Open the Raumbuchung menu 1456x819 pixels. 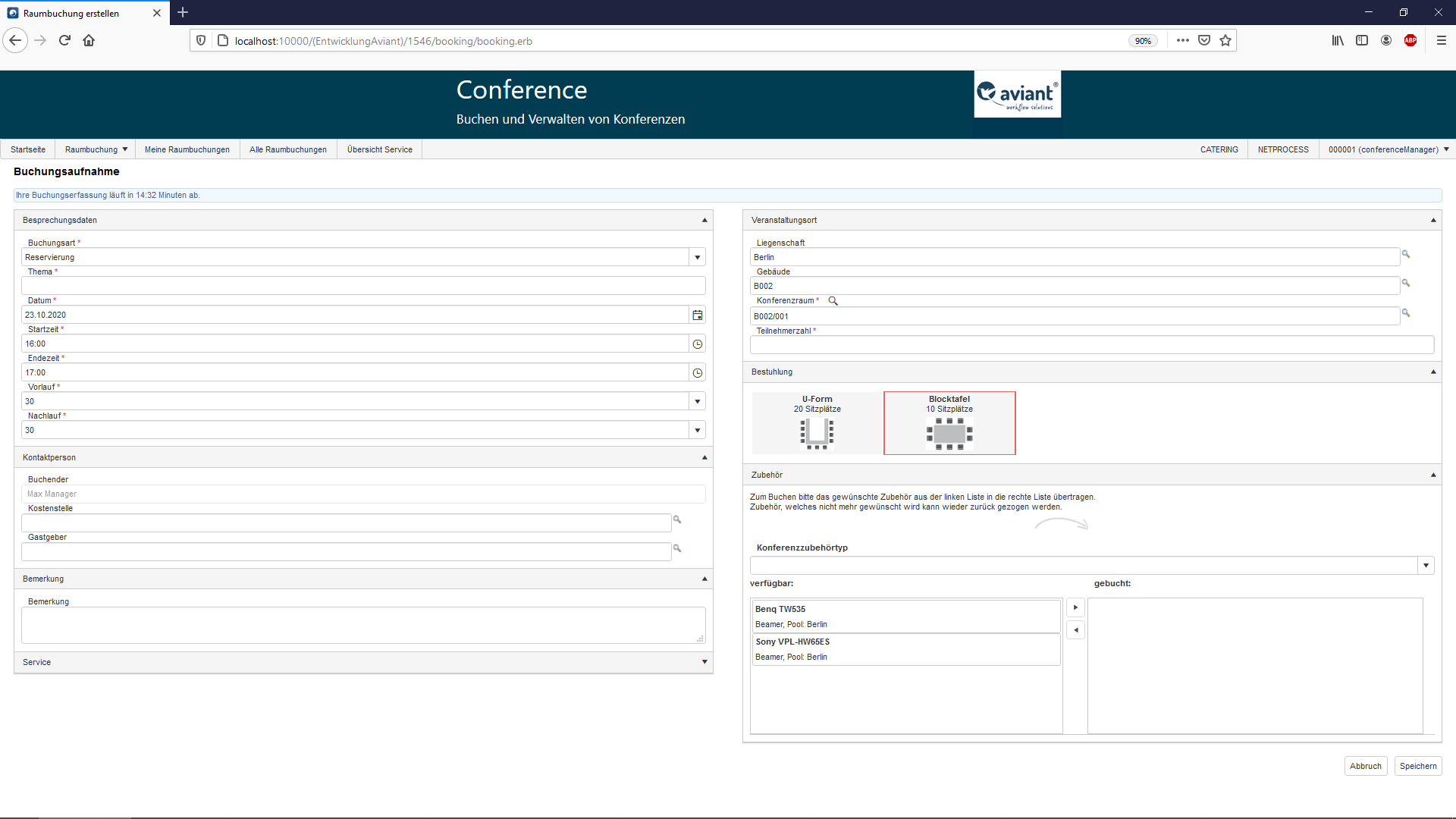point(96,149)
